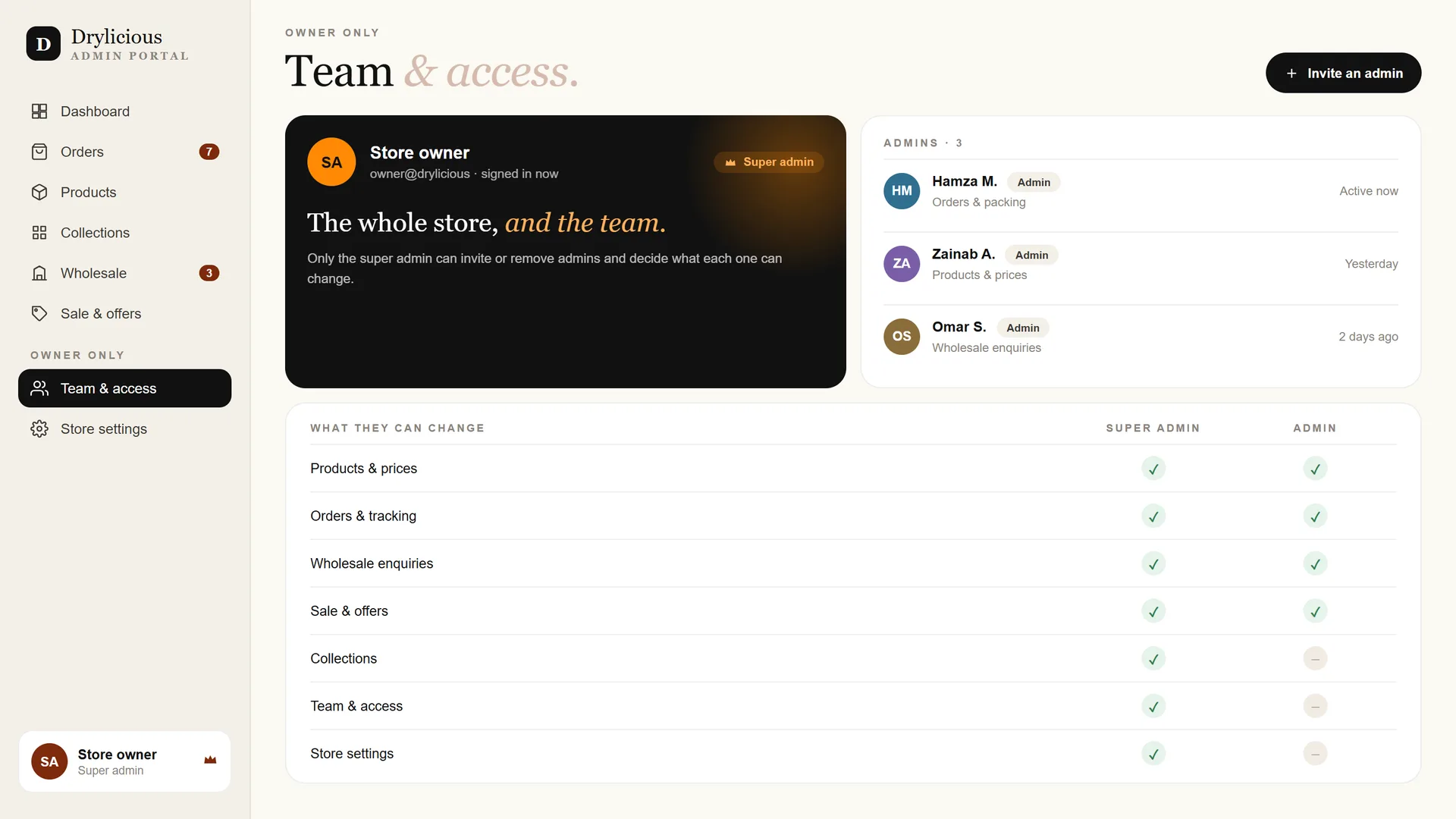The image size is (1456, 819).
Task: Click the plus icon on Invite button
Action: coord(1291,74)
